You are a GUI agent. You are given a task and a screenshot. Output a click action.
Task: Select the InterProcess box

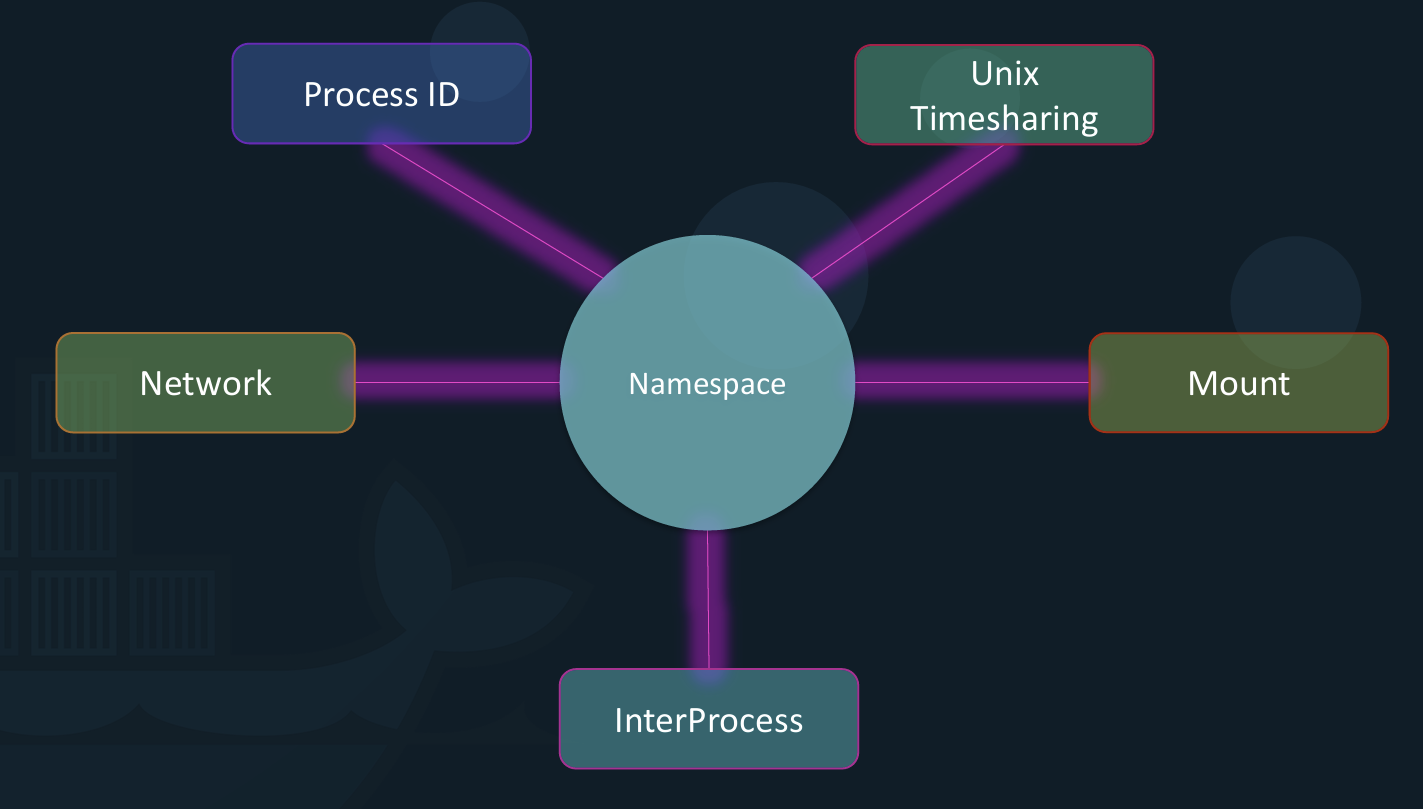(x=709, y=719)
